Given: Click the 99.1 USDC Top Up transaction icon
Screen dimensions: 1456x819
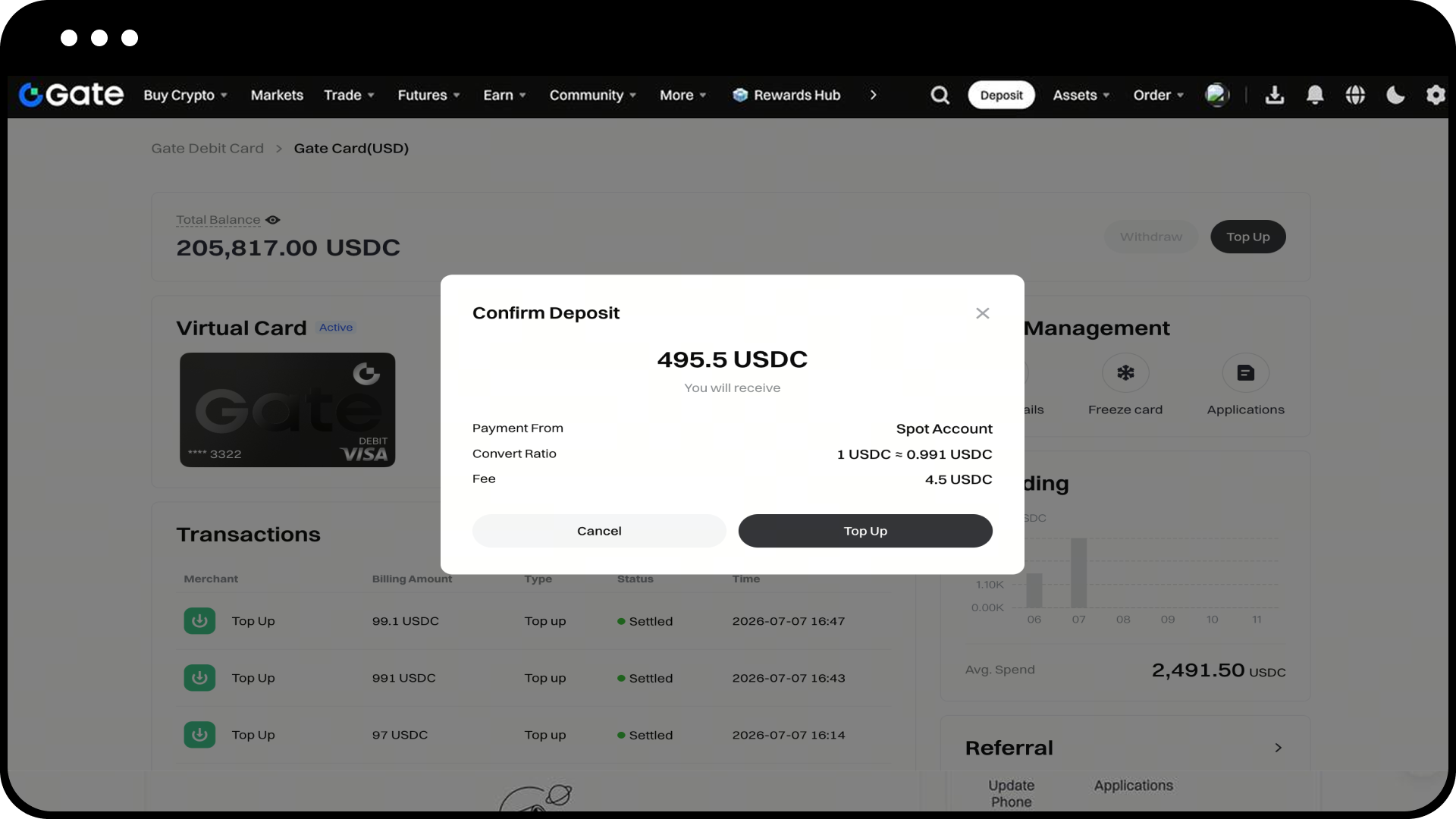Looking at the screenshot, I should click(199, 621).
